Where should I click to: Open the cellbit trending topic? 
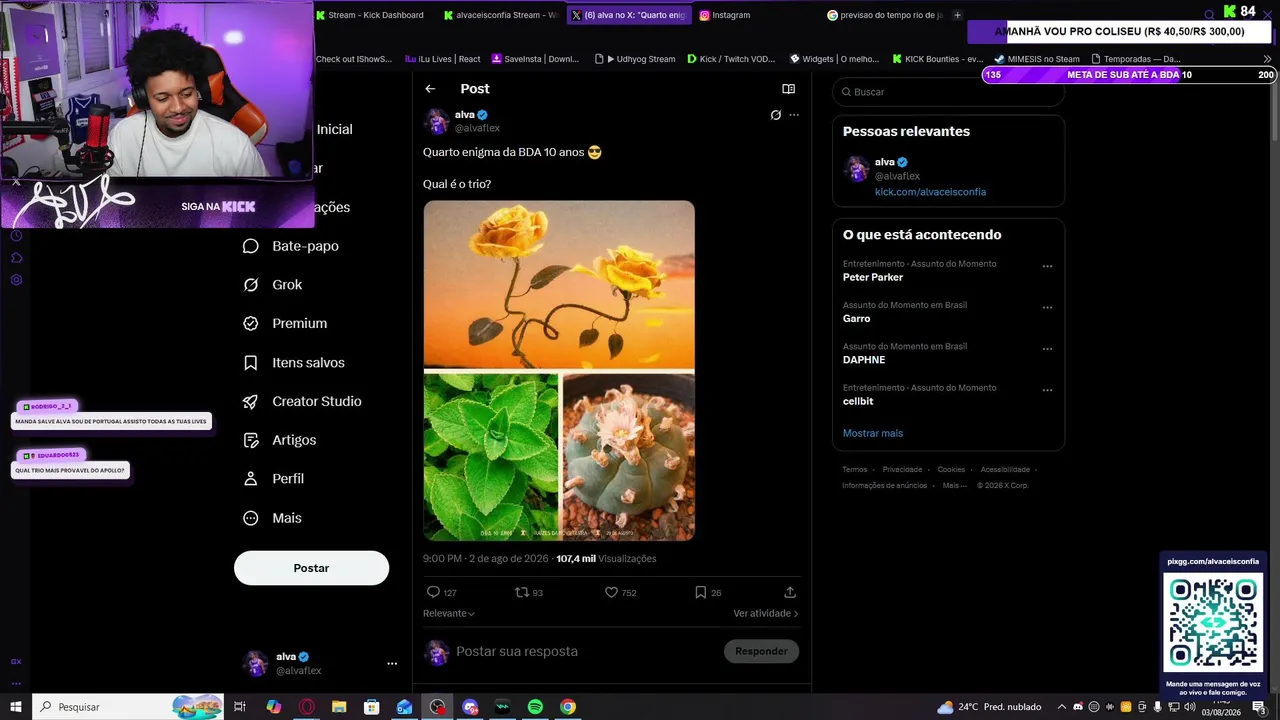[858, 401]
